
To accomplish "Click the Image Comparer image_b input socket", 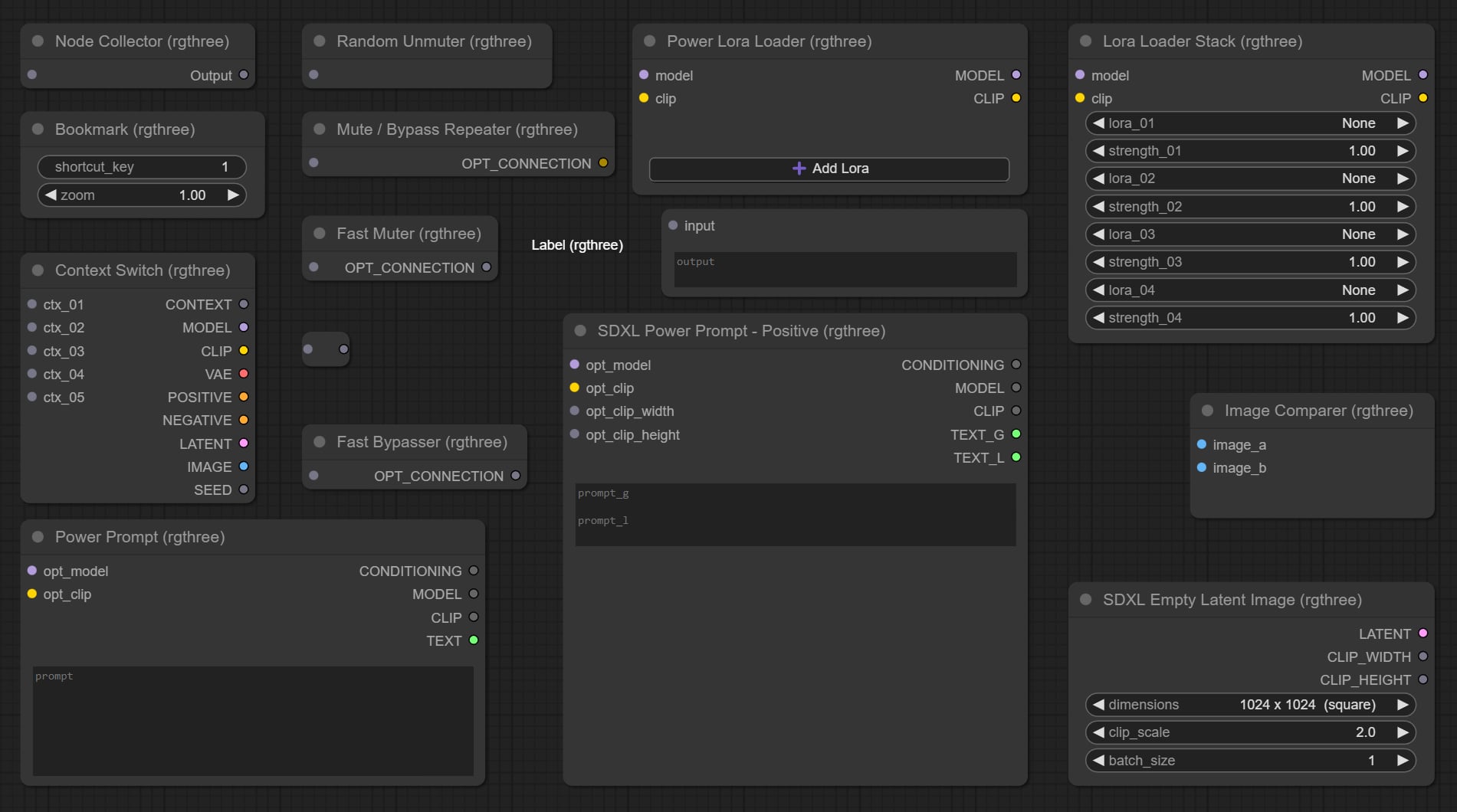I will (x=1202, y=467).
